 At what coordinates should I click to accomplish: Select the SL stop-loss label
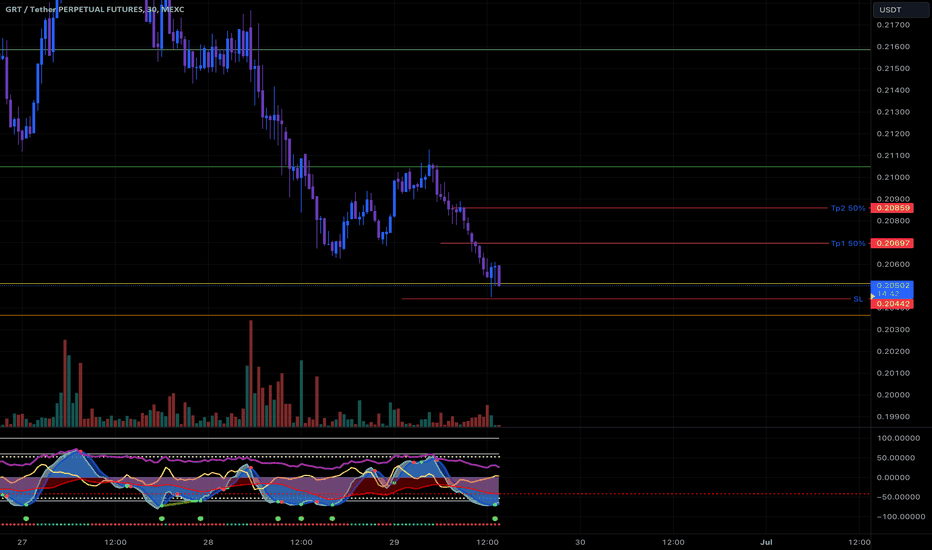858,299
